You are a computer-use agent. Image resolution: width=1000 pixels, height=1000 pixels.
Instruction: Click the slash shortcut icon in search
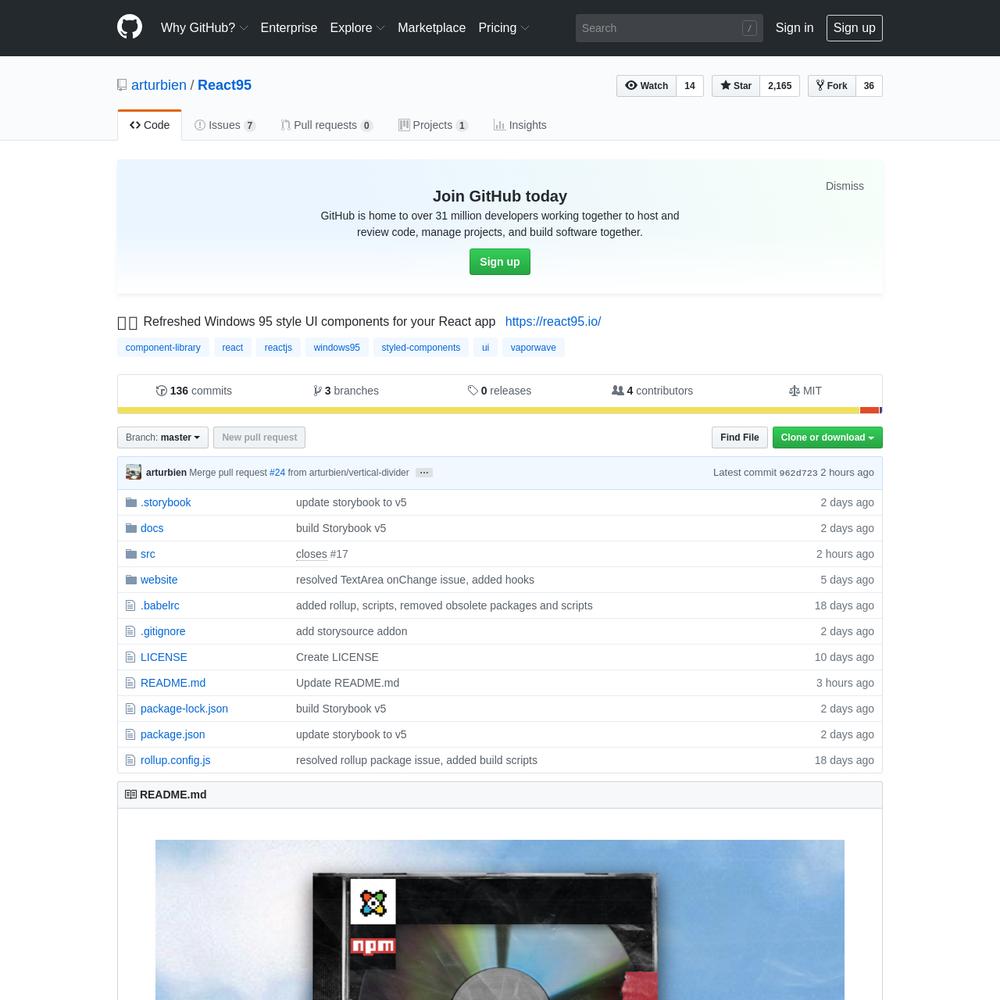[749, 28]
